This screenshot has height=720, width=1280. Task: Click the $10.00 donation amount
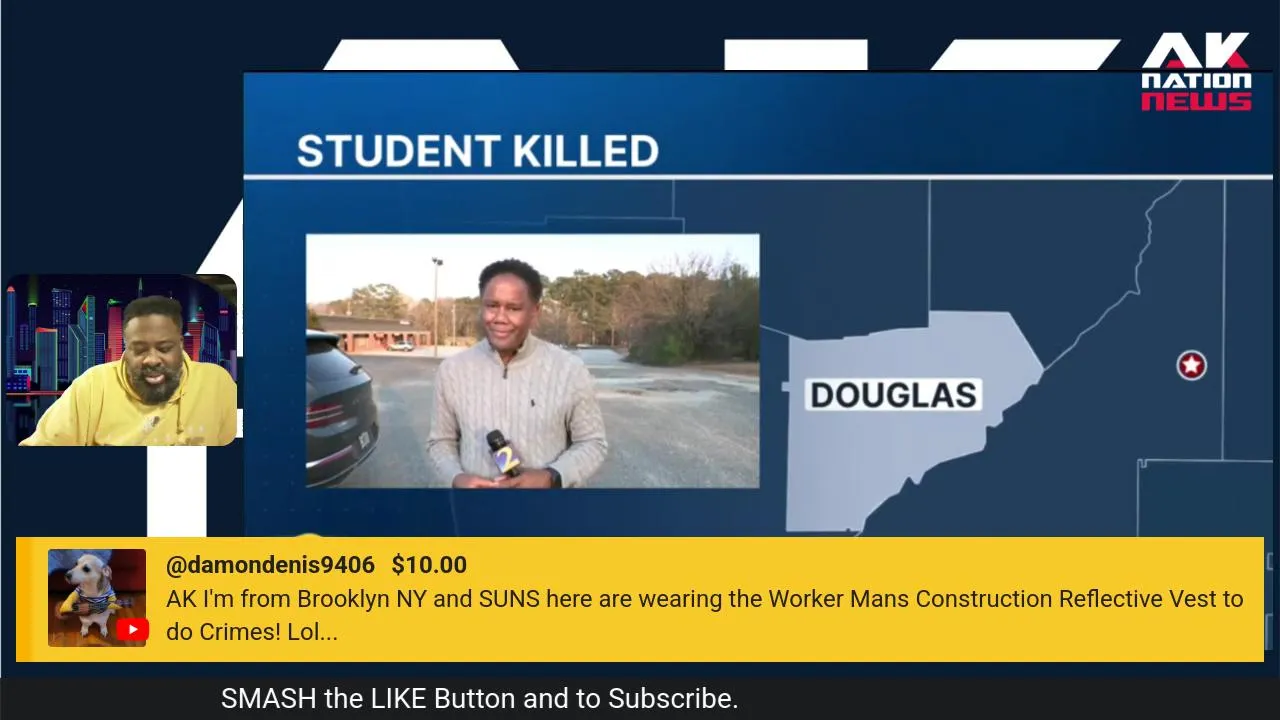point(429,565)
